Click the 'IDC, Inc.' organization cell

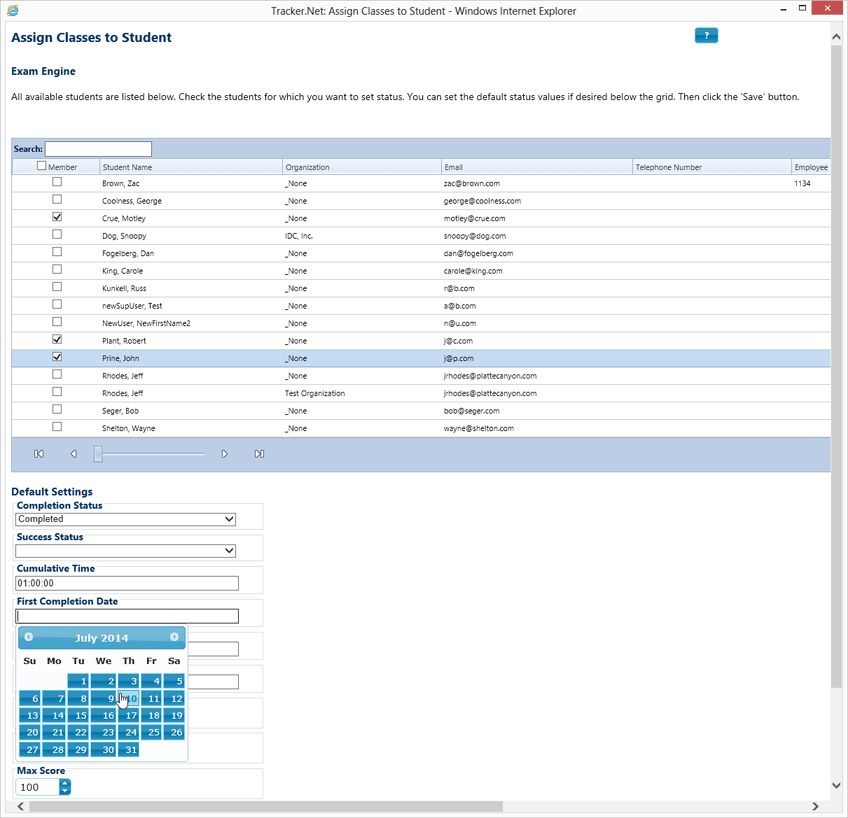point(299,236)
